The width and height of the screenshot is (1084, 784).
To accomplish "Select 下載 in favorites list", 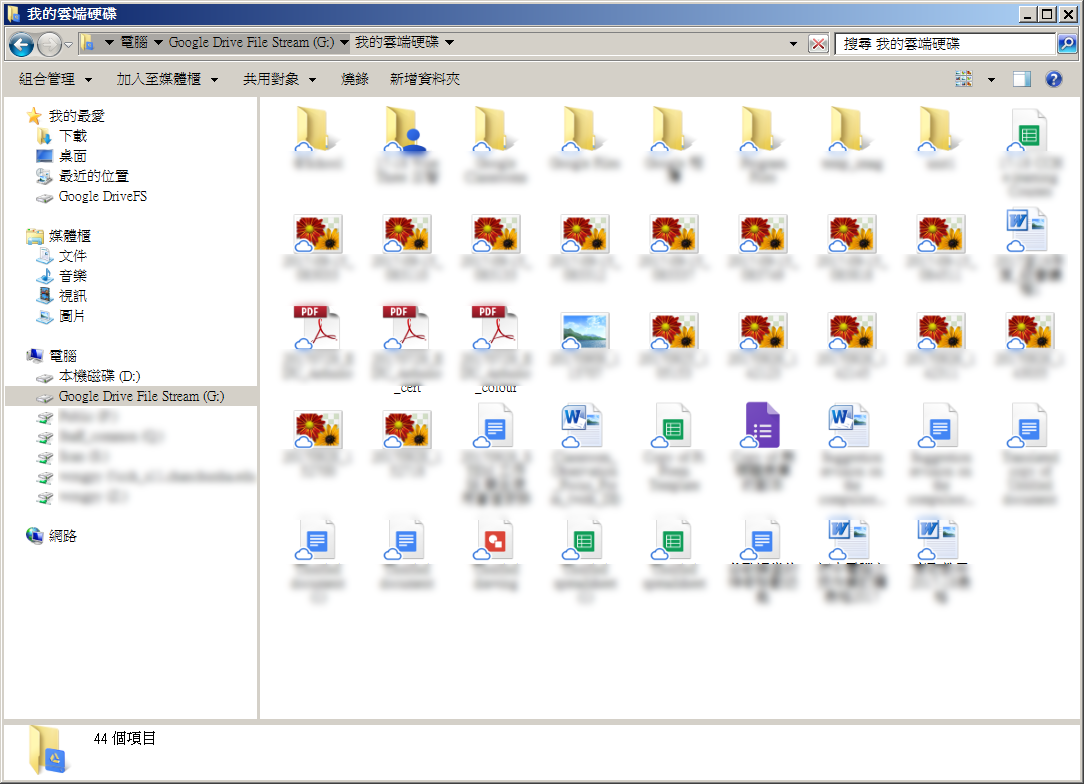I will [73, 136].
